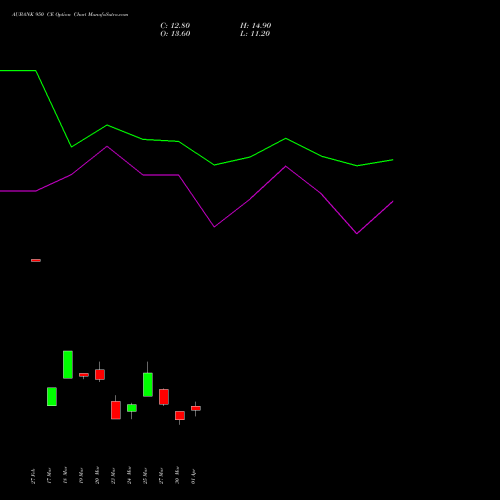
Task: Select the tall green 18 Mar candlestick
Action: (68, 365)
